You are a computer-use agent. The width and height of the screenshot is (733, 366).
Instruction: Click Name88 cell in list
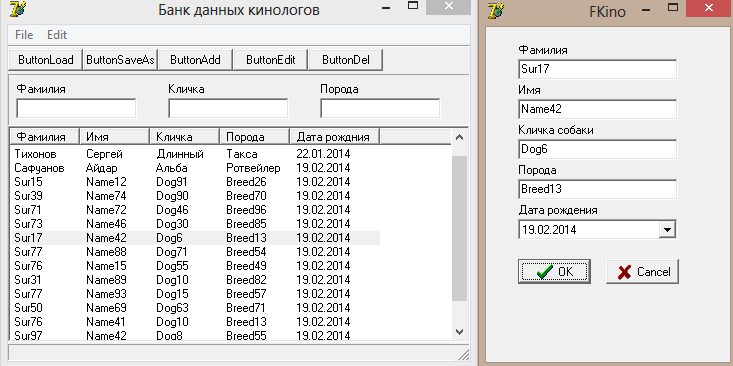[106, 252]
